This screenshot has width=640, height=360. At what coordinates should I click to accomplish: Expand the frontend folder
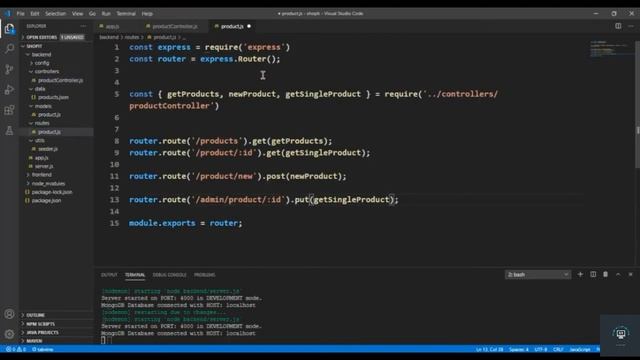pos(42,175)
